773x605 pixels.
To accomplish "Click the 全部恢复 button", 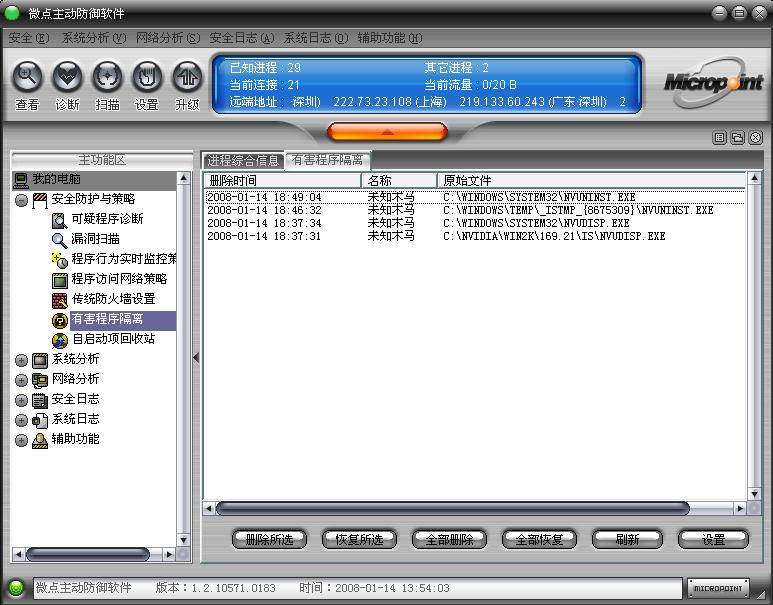I will (539, 539).
